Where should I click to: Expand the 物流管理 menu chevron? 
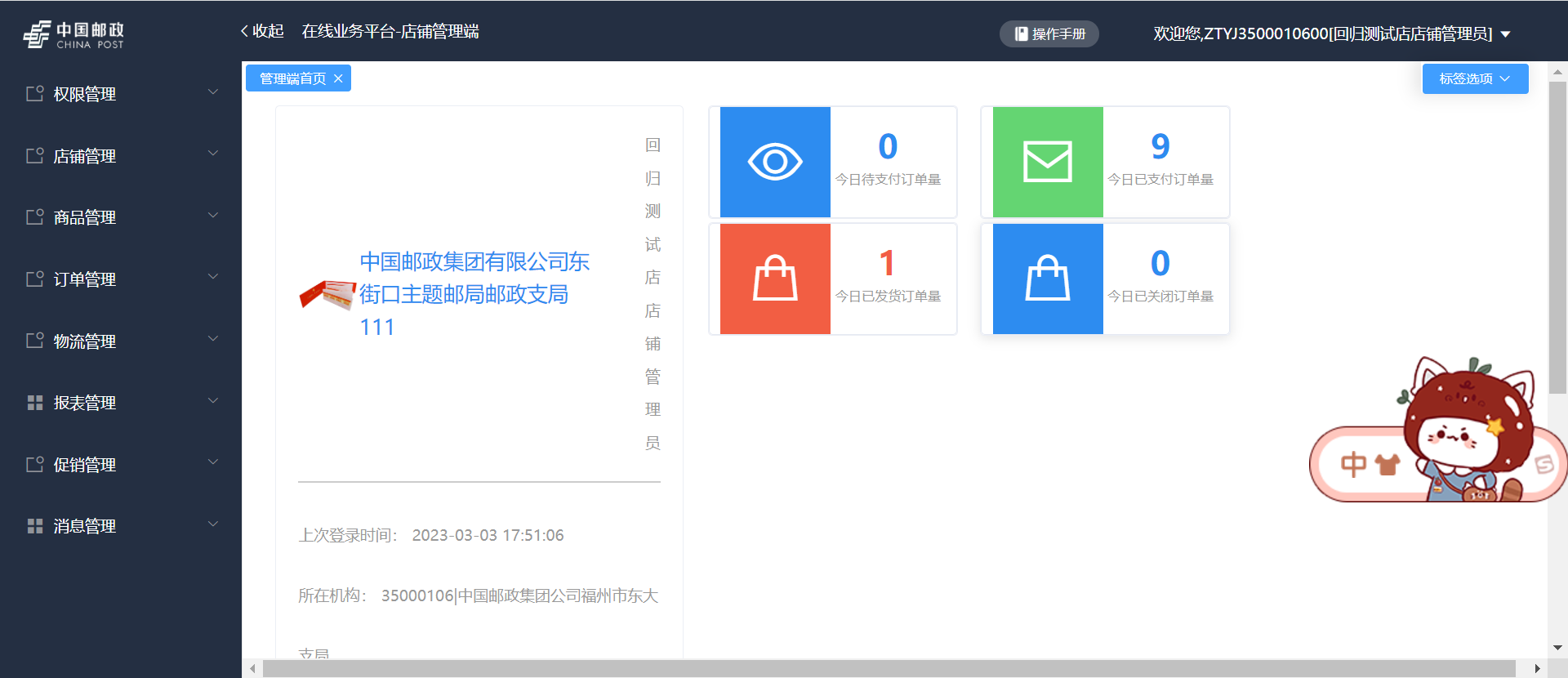coord(213,338)
